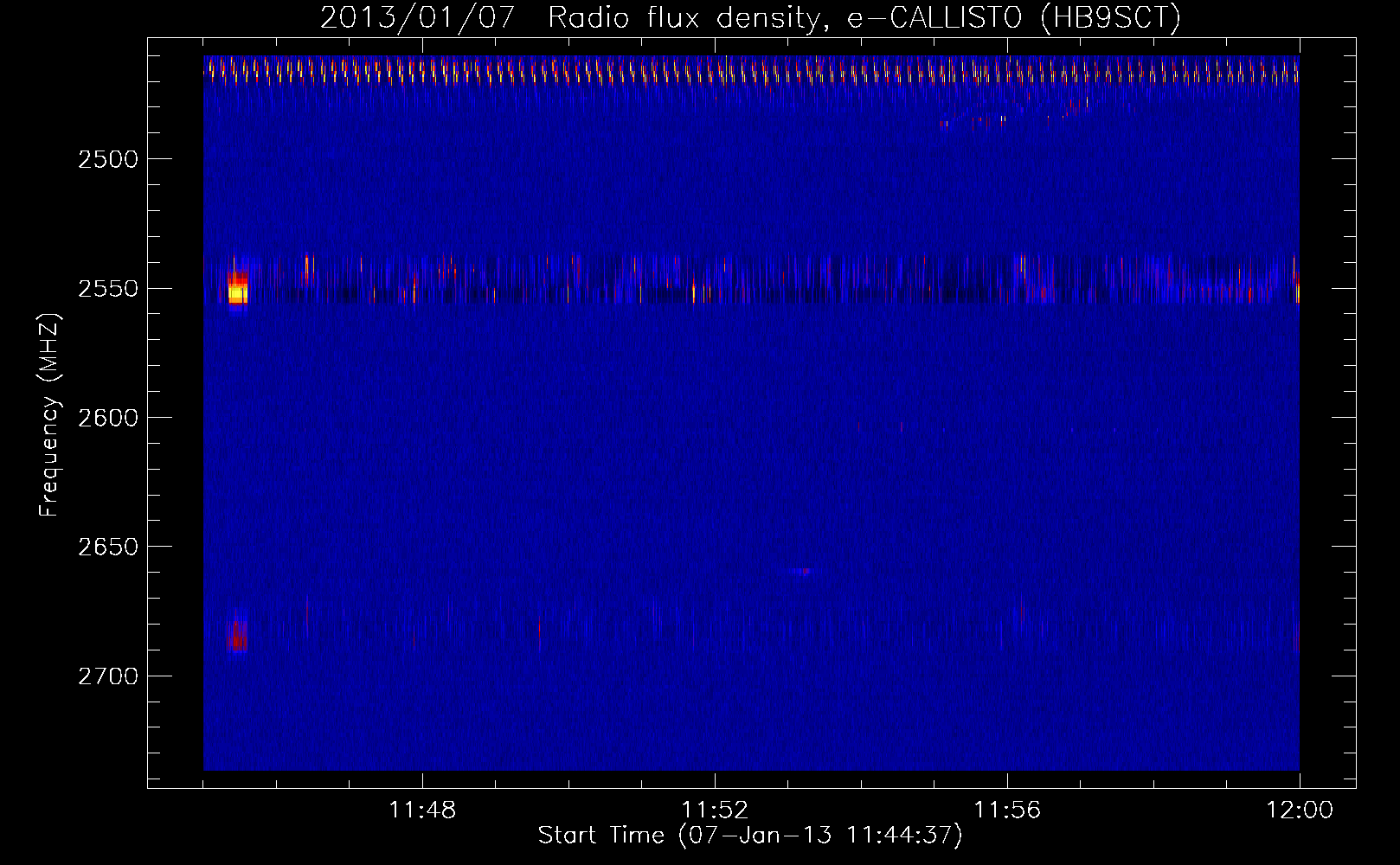The width and height of the screenshot is (1400, 865).
Task: Click the bright yellow burst near 2550 MHz
Action: [237, 292]
